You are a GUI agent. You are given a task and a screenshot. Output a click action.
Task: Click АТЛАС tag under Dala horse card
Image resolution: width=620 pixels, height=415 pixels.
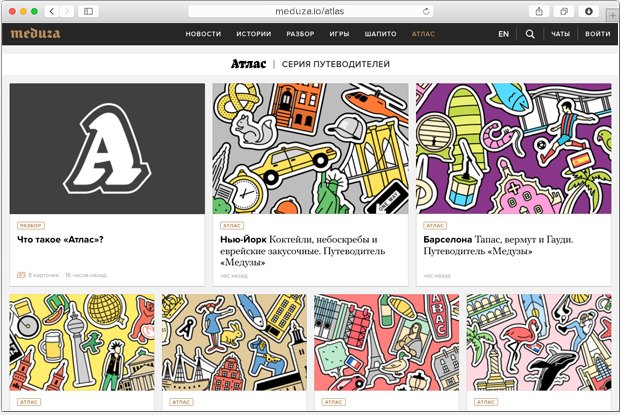pyautogui.click(x=181, y=402)
